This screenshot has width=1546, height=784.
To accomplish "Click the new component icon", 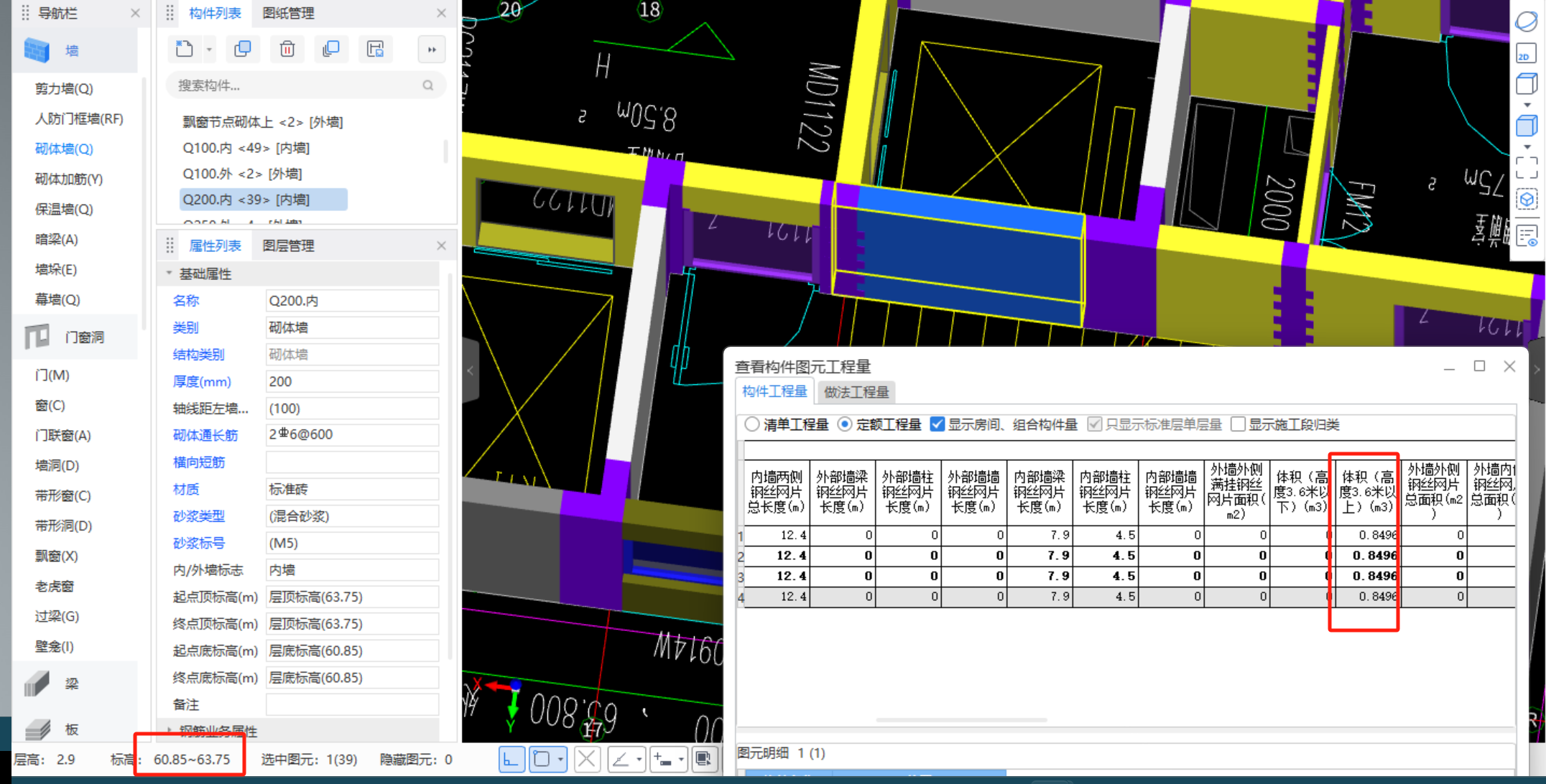I will 185,49.
